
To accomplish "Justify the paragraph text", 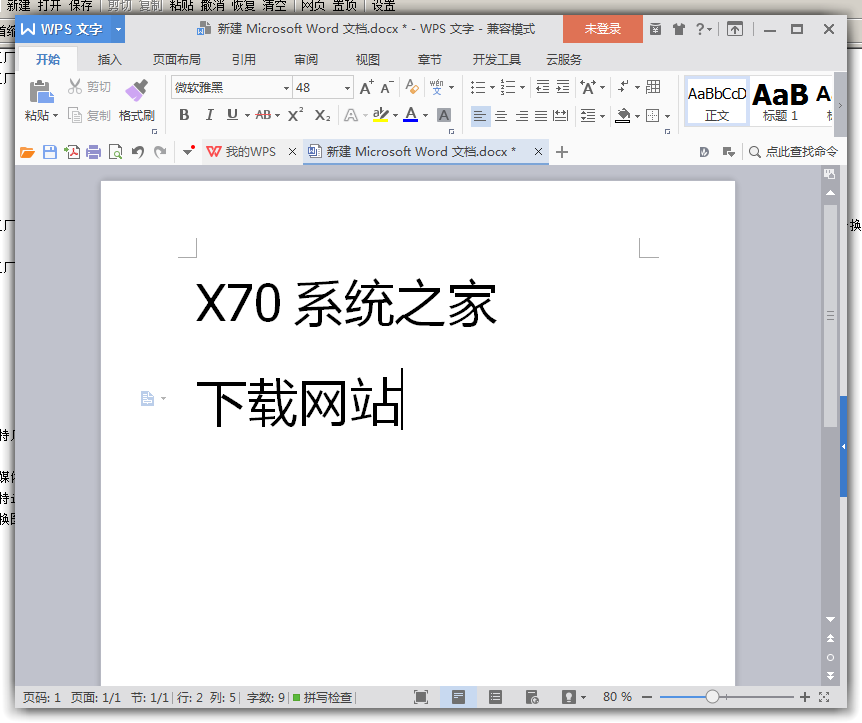I will point(541,116).
